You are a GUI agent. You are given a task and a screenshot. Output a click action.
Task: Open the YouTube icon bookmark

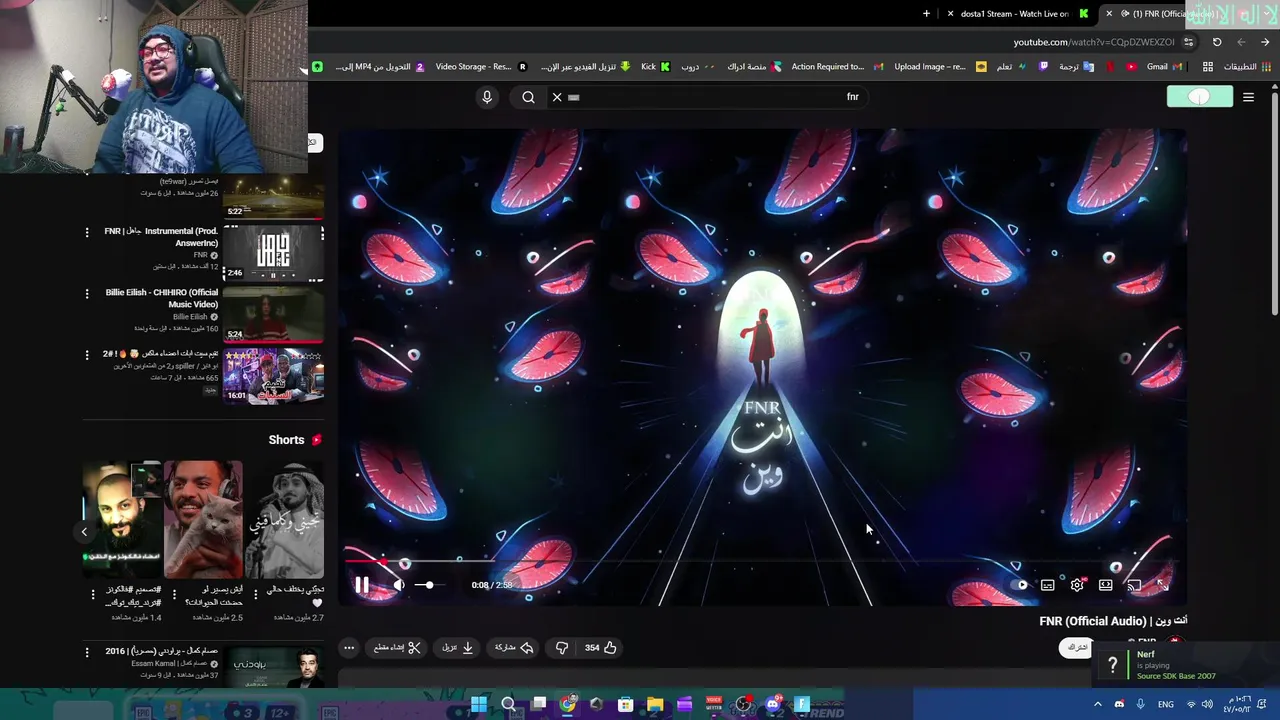coord(1132,67)
